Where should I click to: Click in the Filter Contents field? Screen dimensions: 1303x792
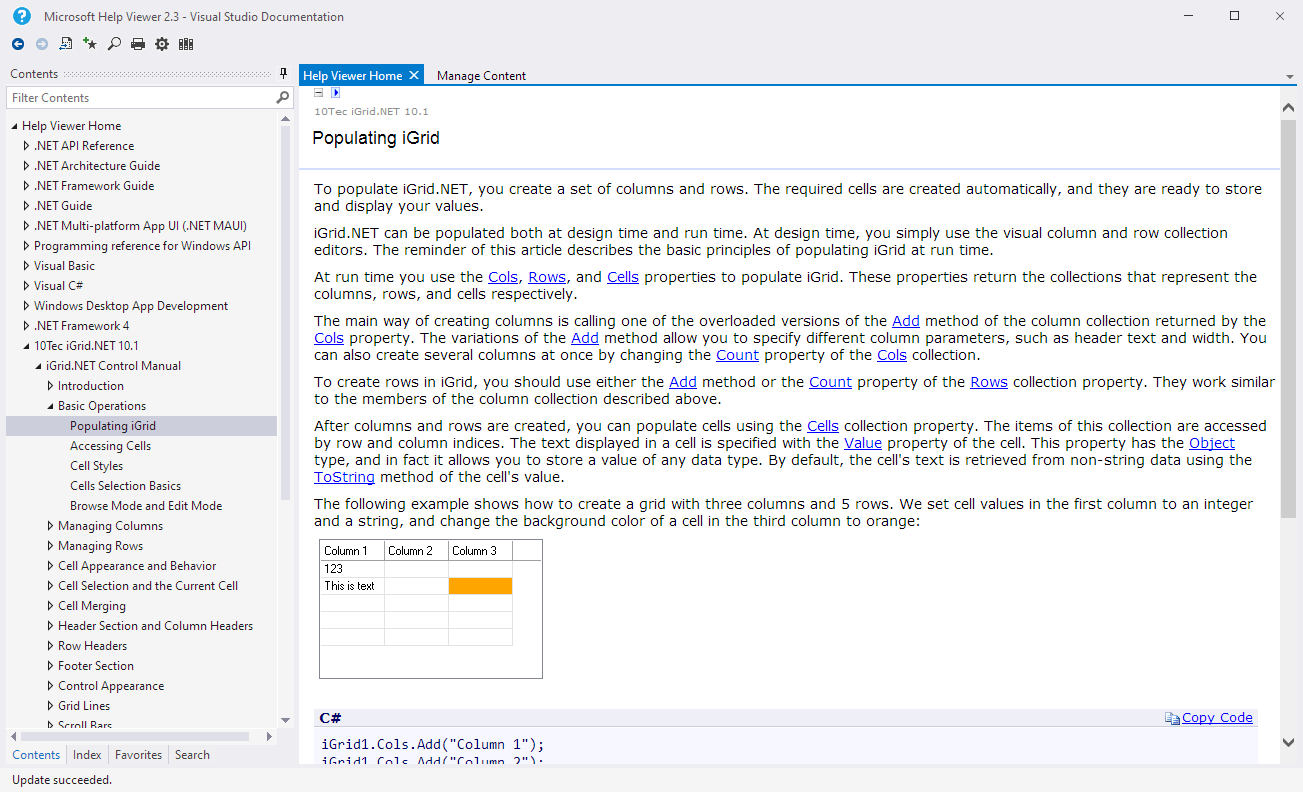tap(140, 97)
